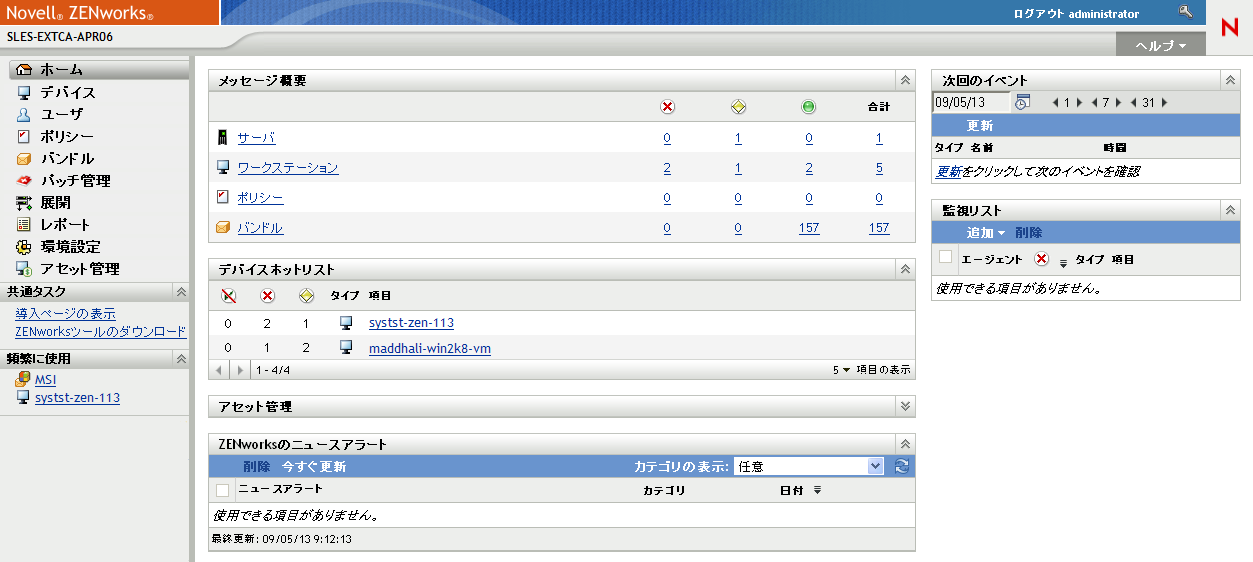The width and height of the screenshot is (1253, 562).
Task: Collapse the 頻繁に使用 section
Action: click(x=181, y=358)
